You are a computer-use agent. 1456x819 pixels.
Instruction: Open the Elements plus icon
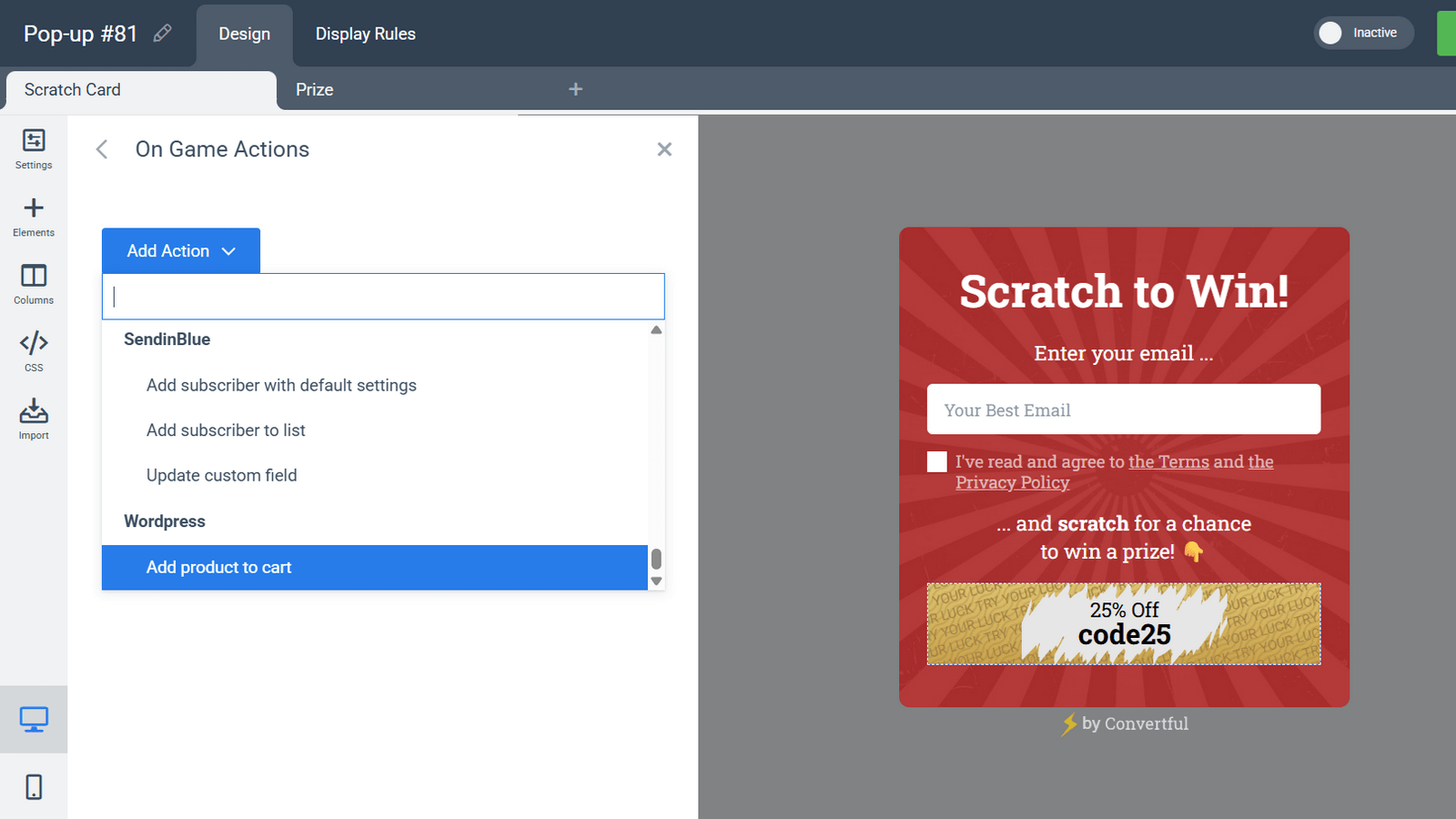click(34, 217)
